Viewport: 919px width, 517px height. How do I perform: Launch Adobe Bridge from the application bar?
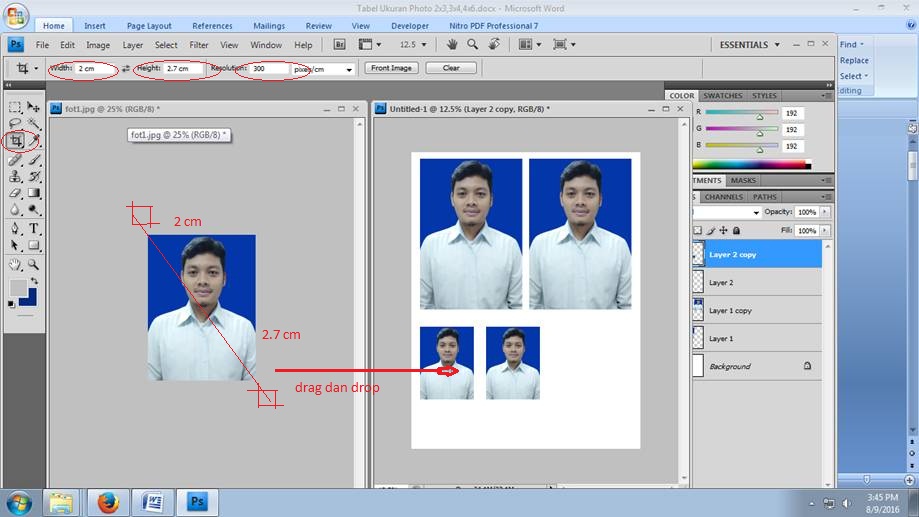tap(339, 45)
